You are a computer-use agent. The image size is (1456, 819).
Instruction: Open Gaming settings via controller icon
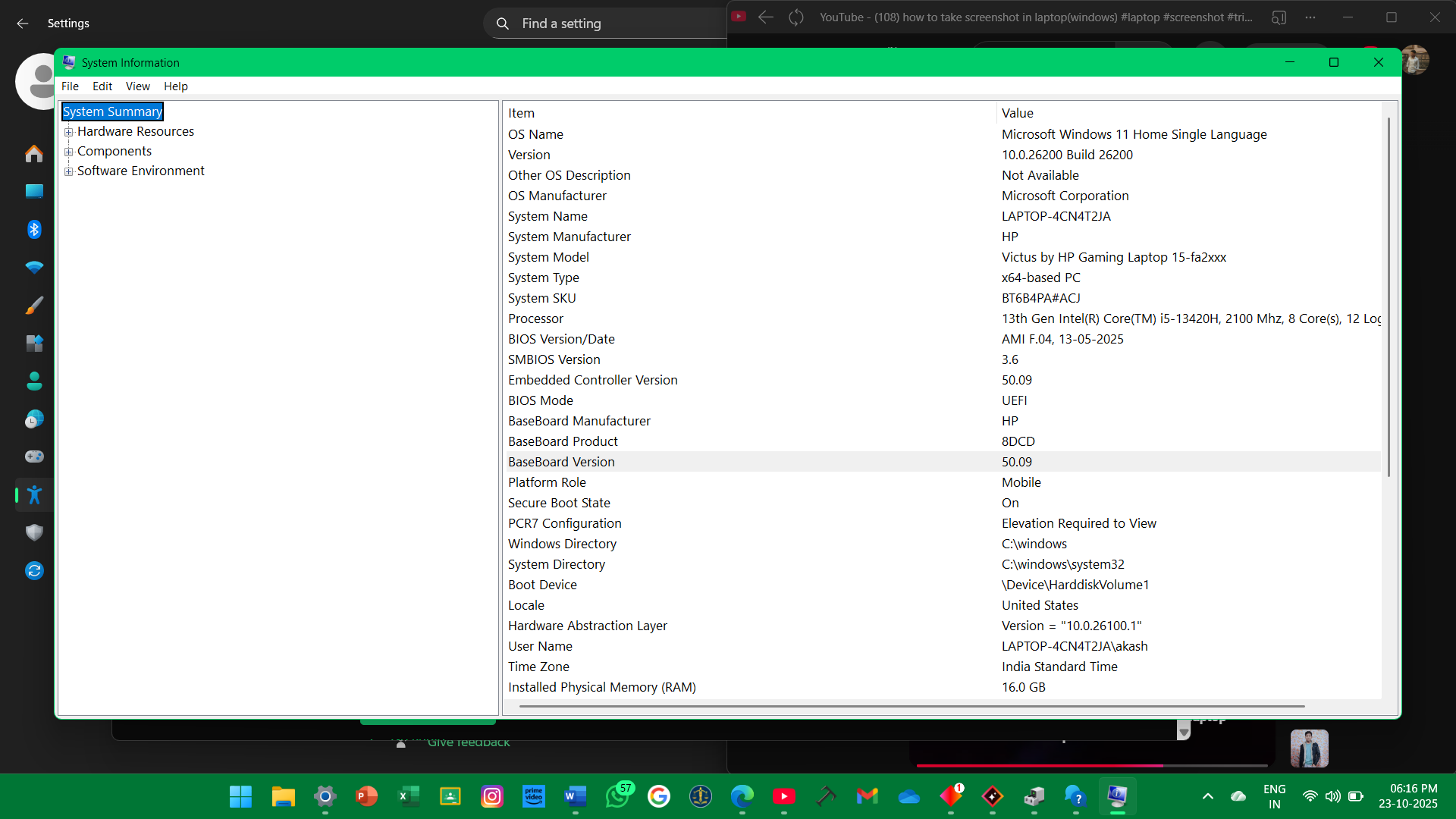tap(34, 457)
